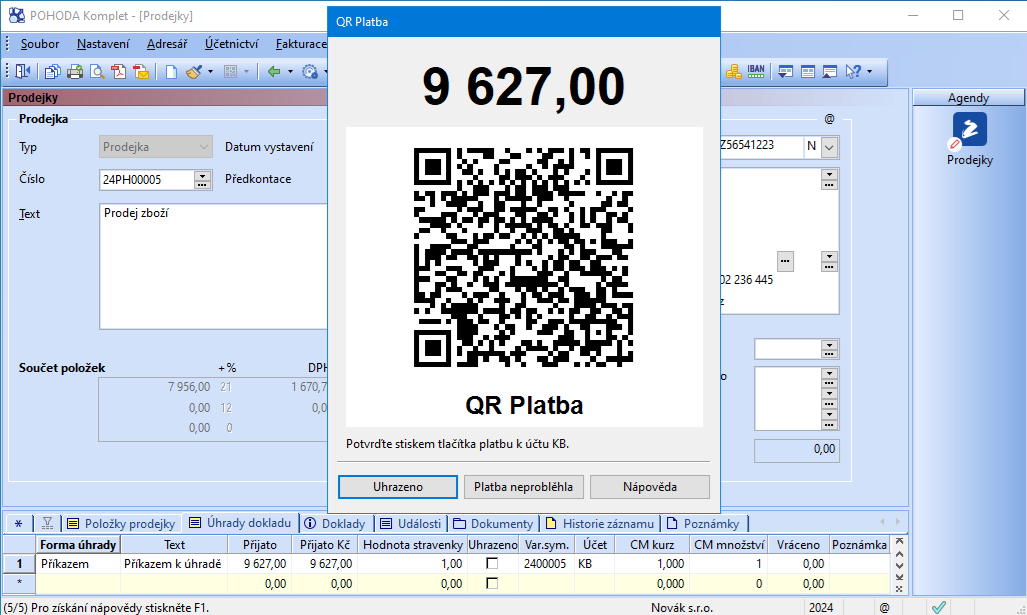Click Novák s.r.o. in status bar
This screenshot has width=1027, height=615.
tap(682, 607)
